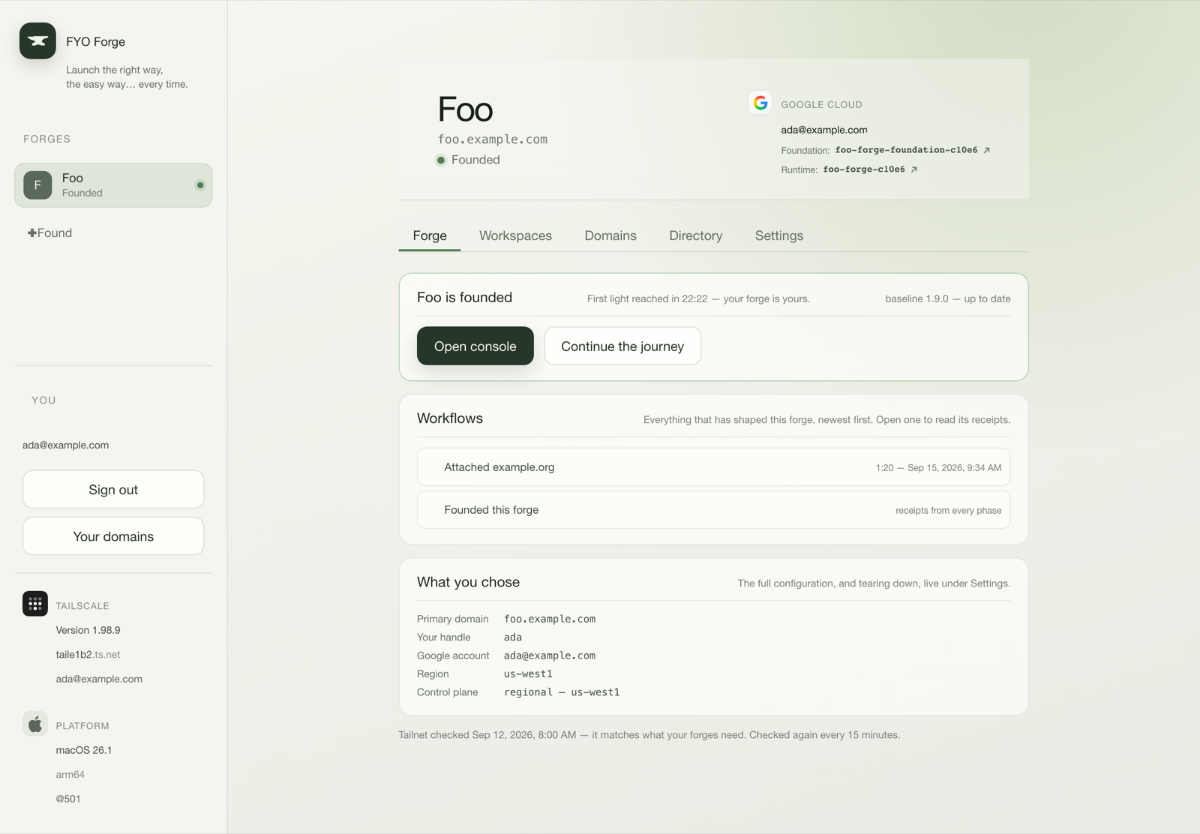The height and width of the screenshot is (834, 1200).
Task: Click the '1:20 — Sep 15, 2026, 9:34 AM' timestamp
Action: 938,468
